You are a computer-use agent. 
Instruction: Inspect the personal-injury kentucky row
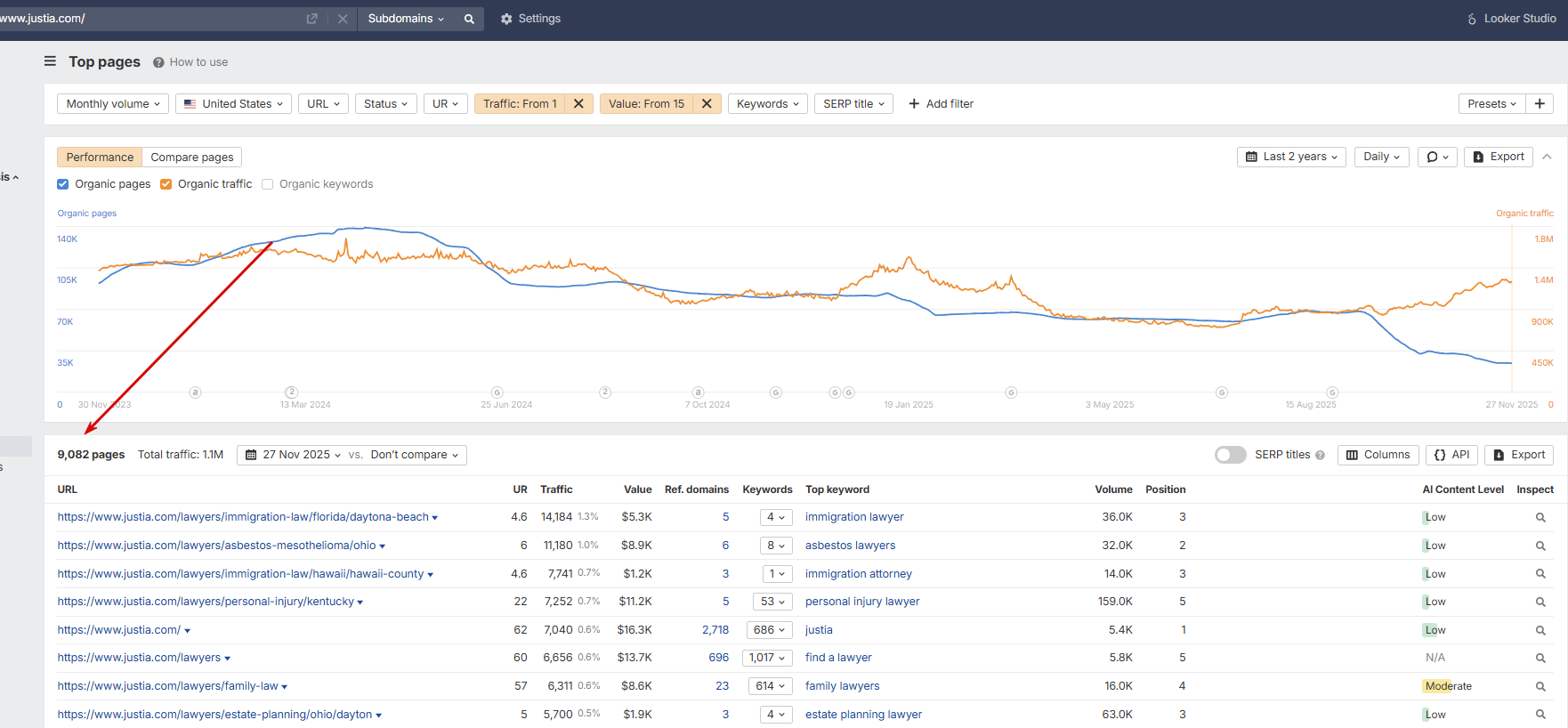tap(1540, 602)
